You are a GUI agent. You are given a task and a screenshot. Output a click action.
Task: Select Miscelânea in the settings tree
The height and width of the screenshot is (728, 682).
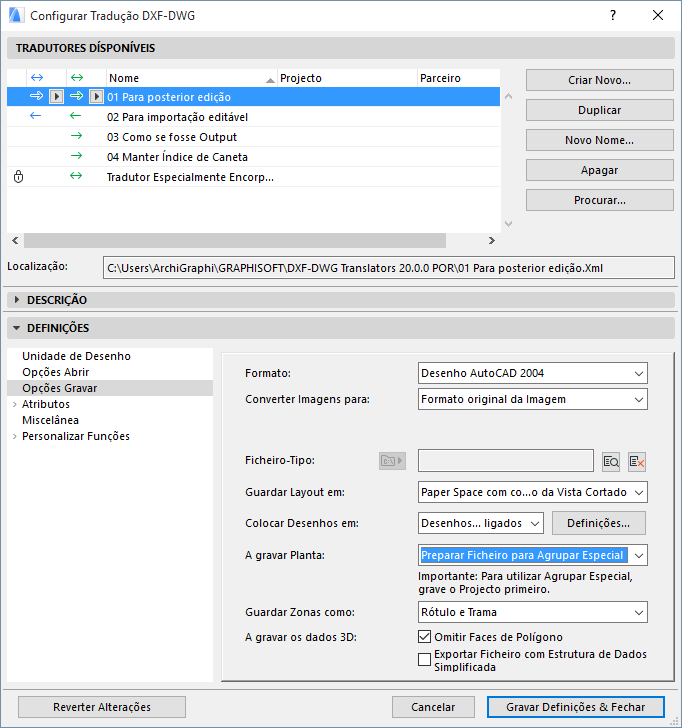coord(51,420)
